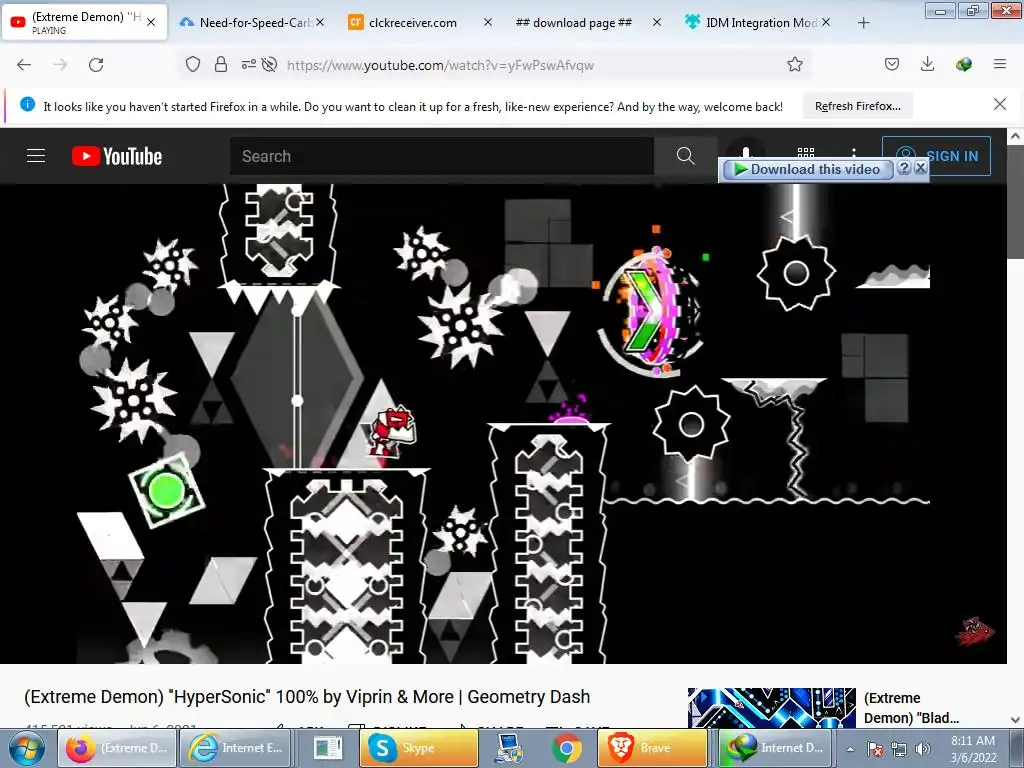Click the page scrollbar down arrow
Image resolution: width=1024 pixels, height=768 pixels.
(x=1016, y=720)
